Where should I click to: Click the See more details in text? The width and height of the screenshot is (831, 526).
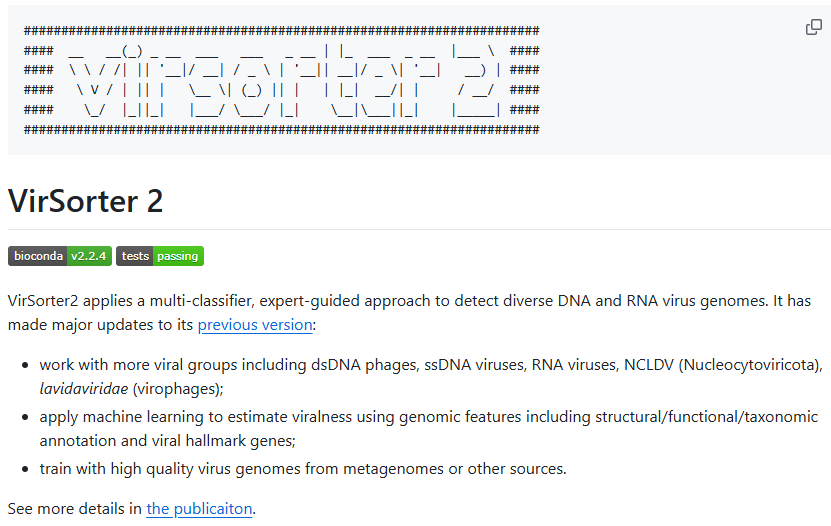75,509
